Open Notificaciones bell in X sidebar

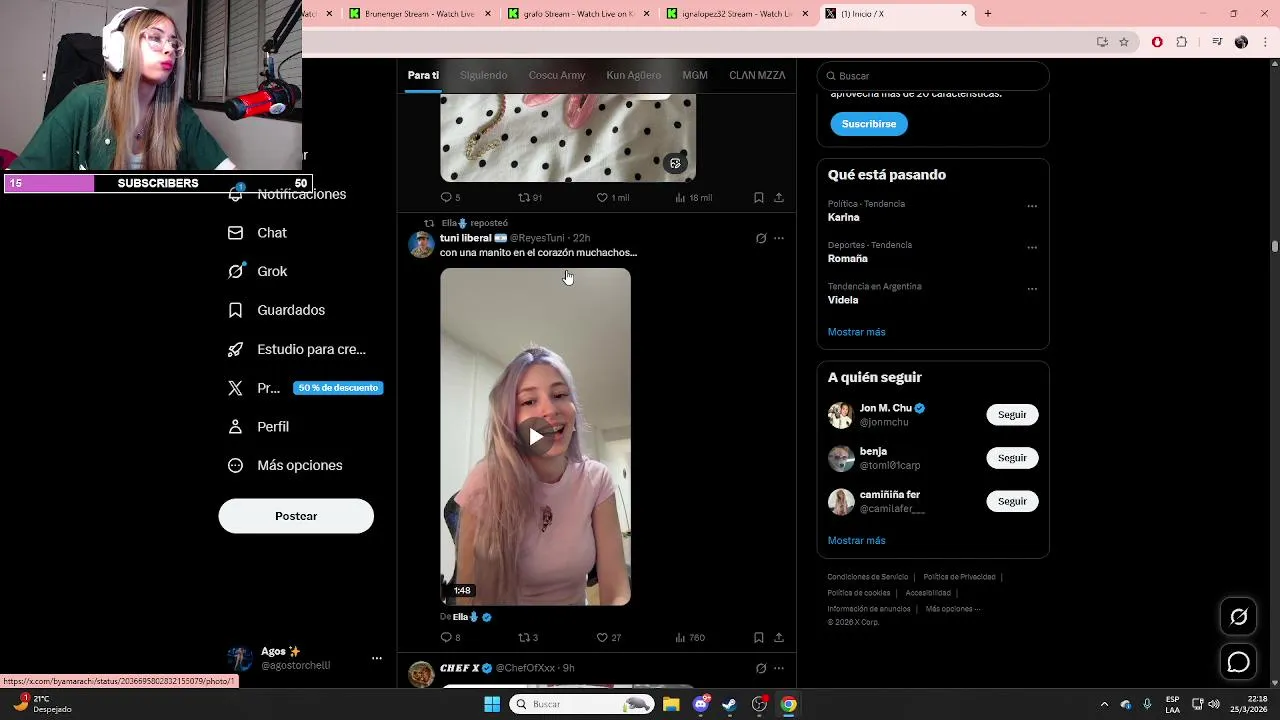(x=236, y=194)
